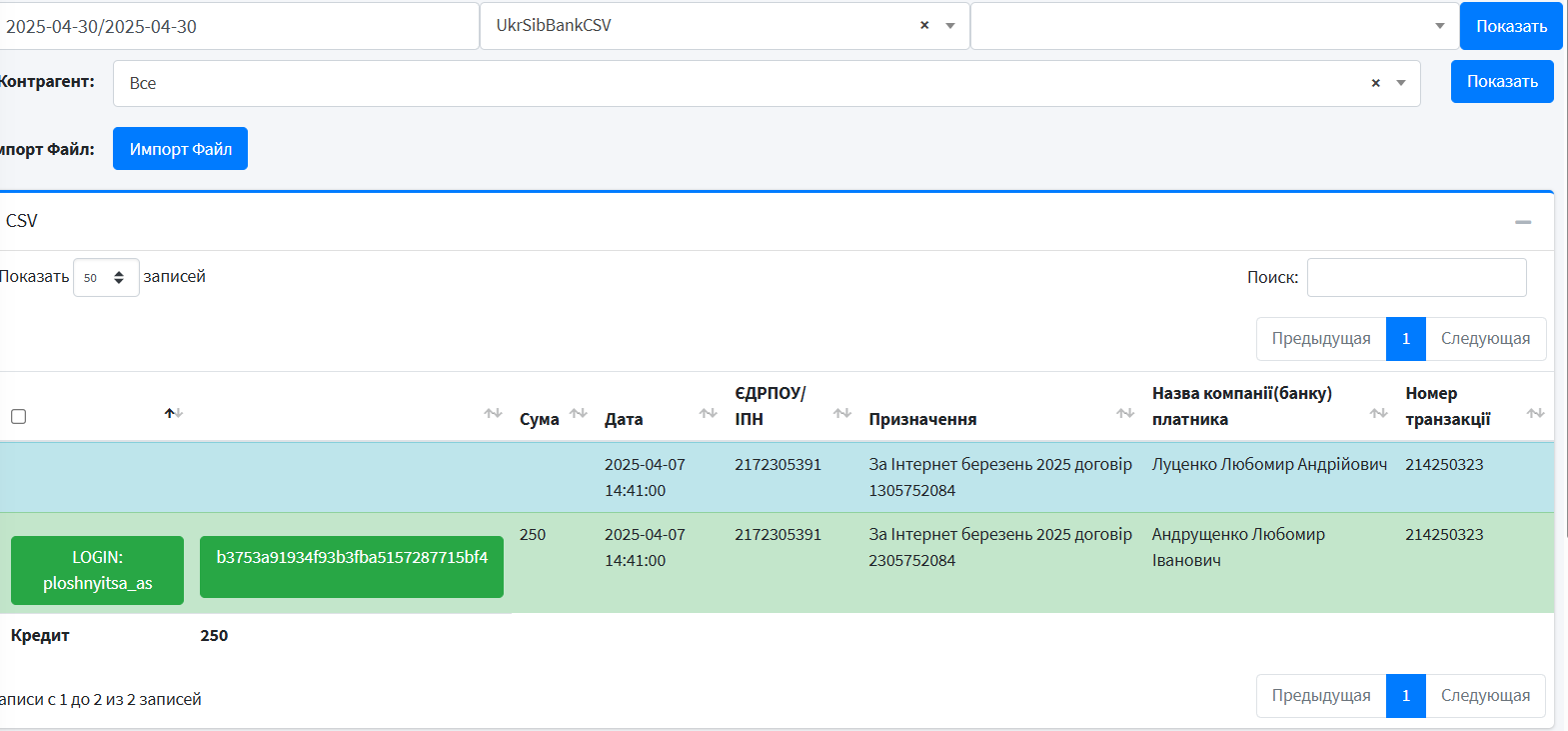
Task: Sort the unlabeled second column by its arrows
Action: click(x=493, y=413)
